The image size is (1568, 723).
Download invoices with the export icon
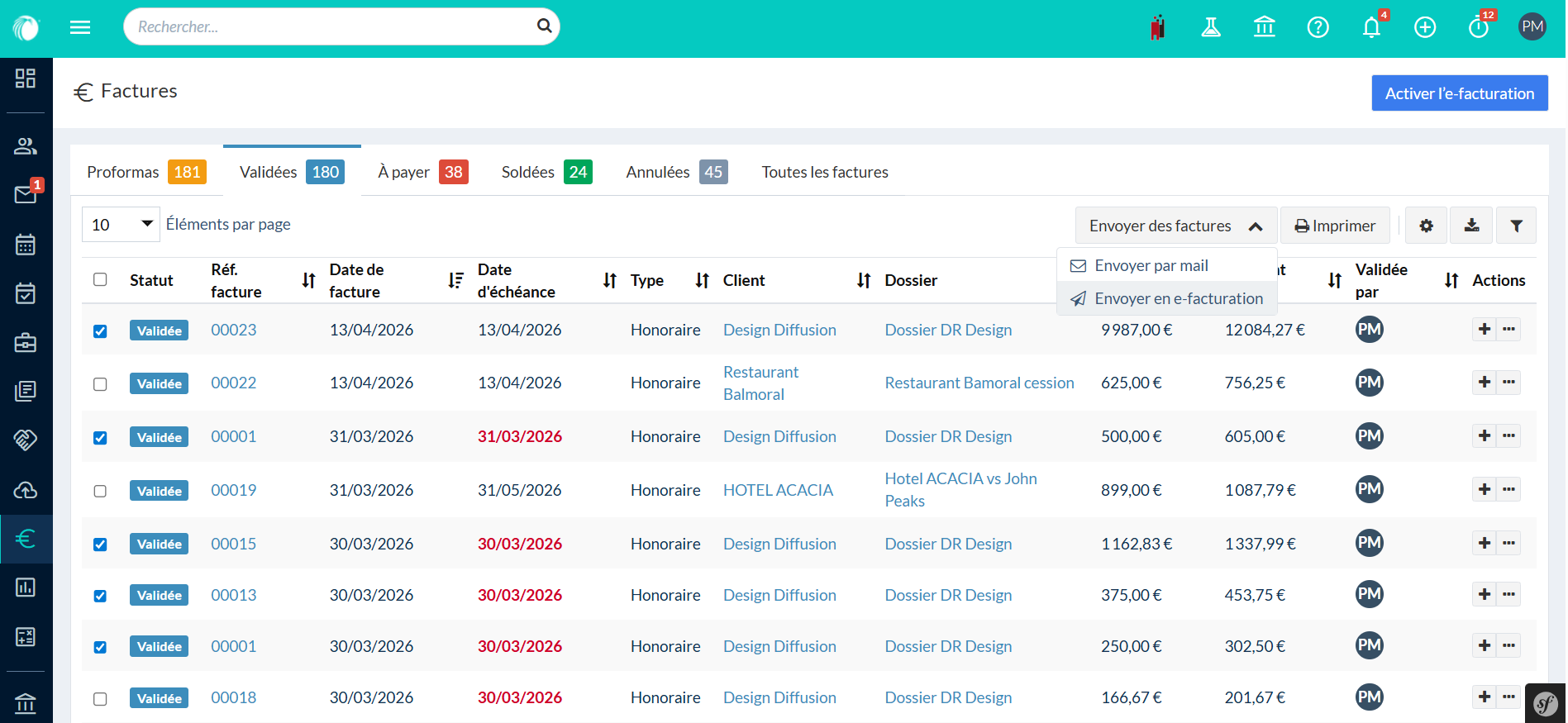(x=1471, y=226)
